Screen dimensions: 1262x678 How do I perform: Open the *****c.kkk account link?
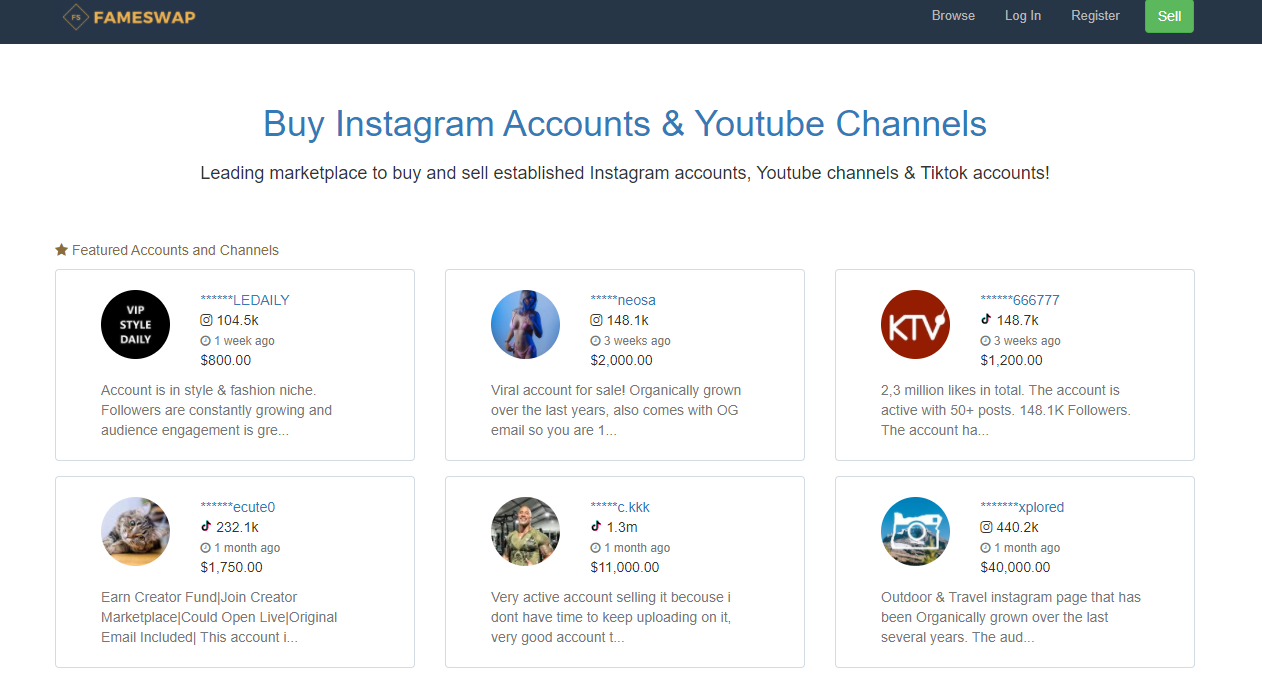(x=620, y=507)
